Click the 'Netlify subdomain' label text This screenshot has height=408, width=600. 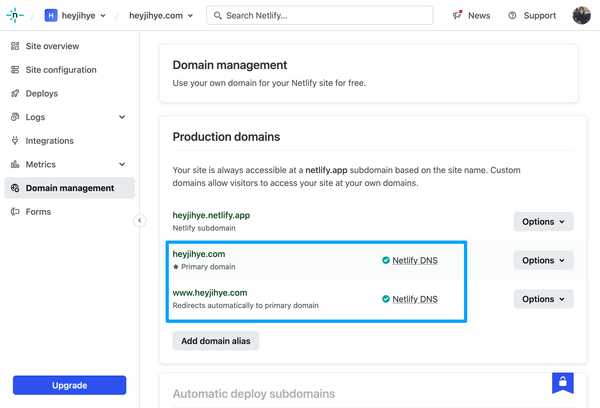204,228
